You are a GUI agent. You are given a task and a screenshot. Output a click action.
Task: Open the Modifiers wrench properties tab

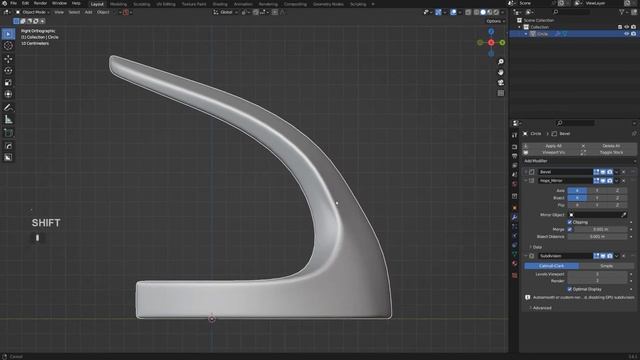pyautogui.click(x=514, y=217)
